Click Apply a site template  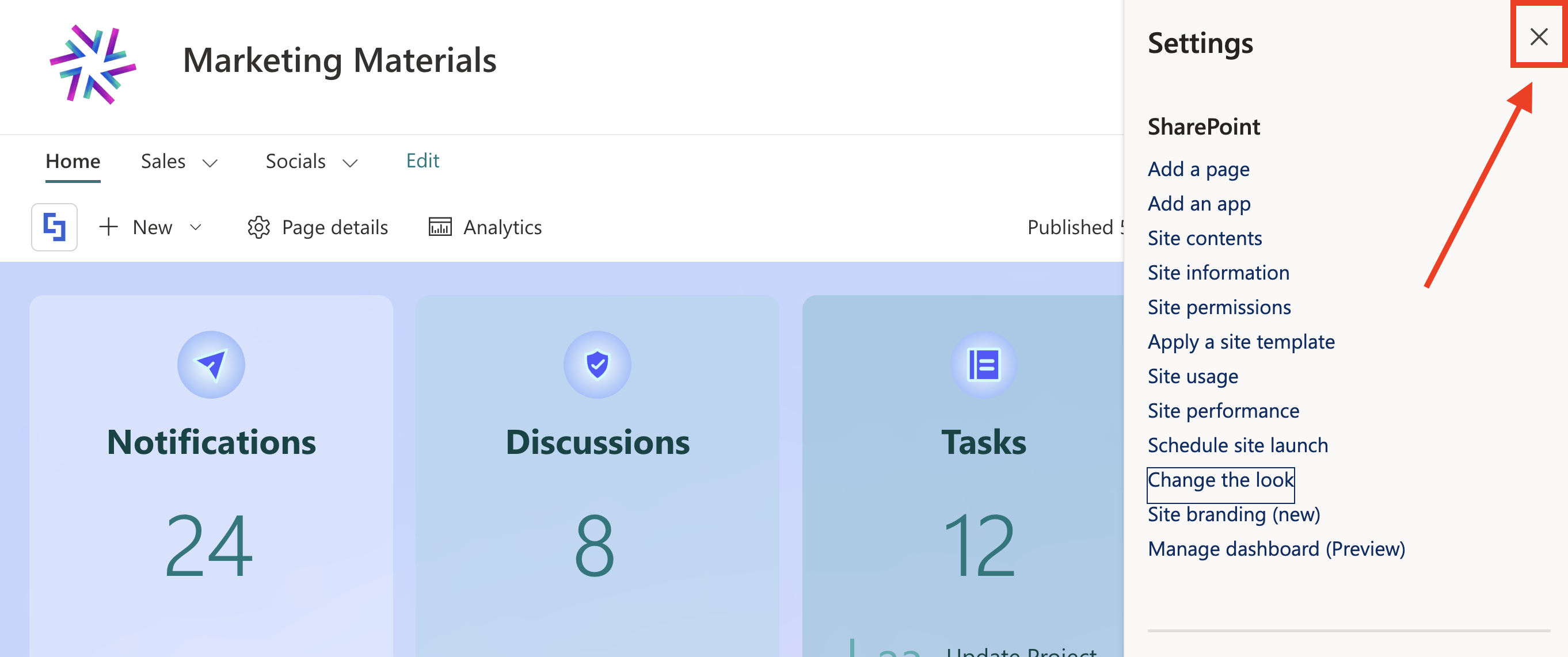(x=1240, y=342)
